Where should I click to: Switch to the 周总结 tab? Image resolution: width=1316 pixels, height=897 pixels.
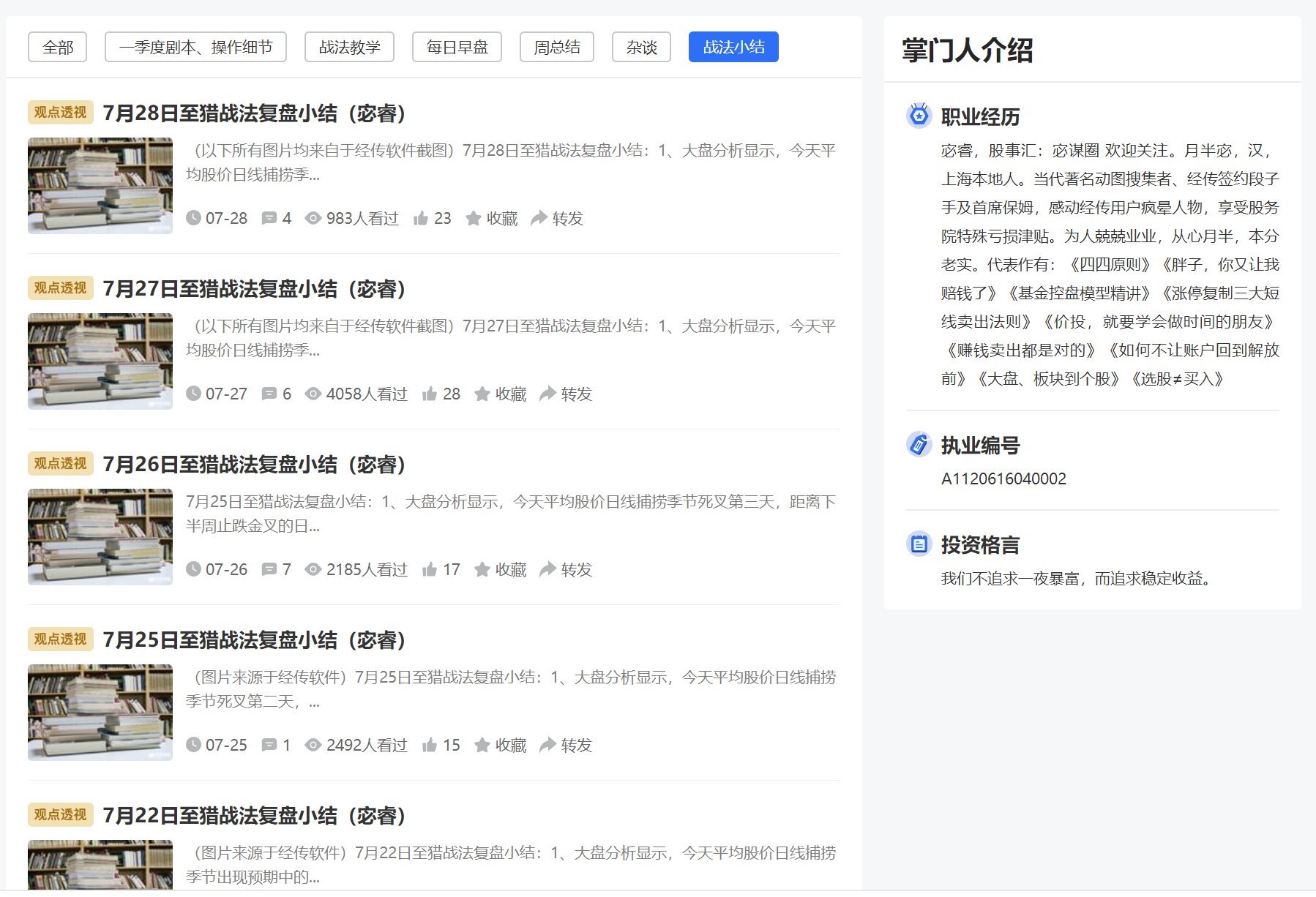556,47
